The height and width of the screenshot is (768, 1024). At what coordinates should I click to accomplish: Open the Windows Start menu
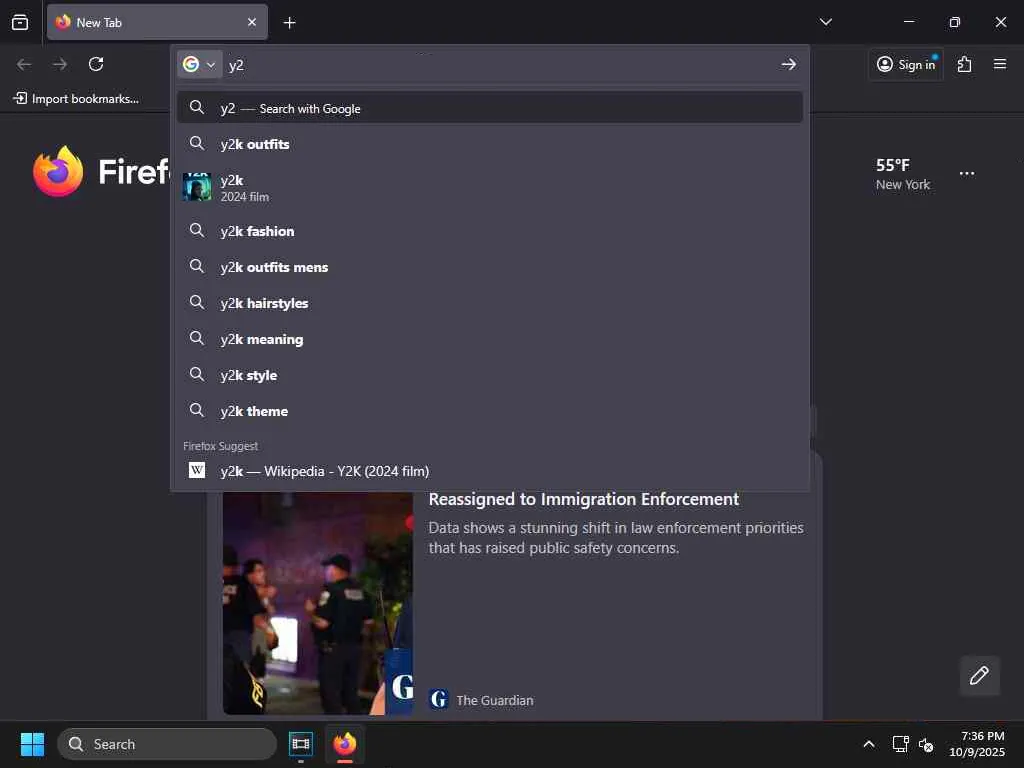point(32,744)
